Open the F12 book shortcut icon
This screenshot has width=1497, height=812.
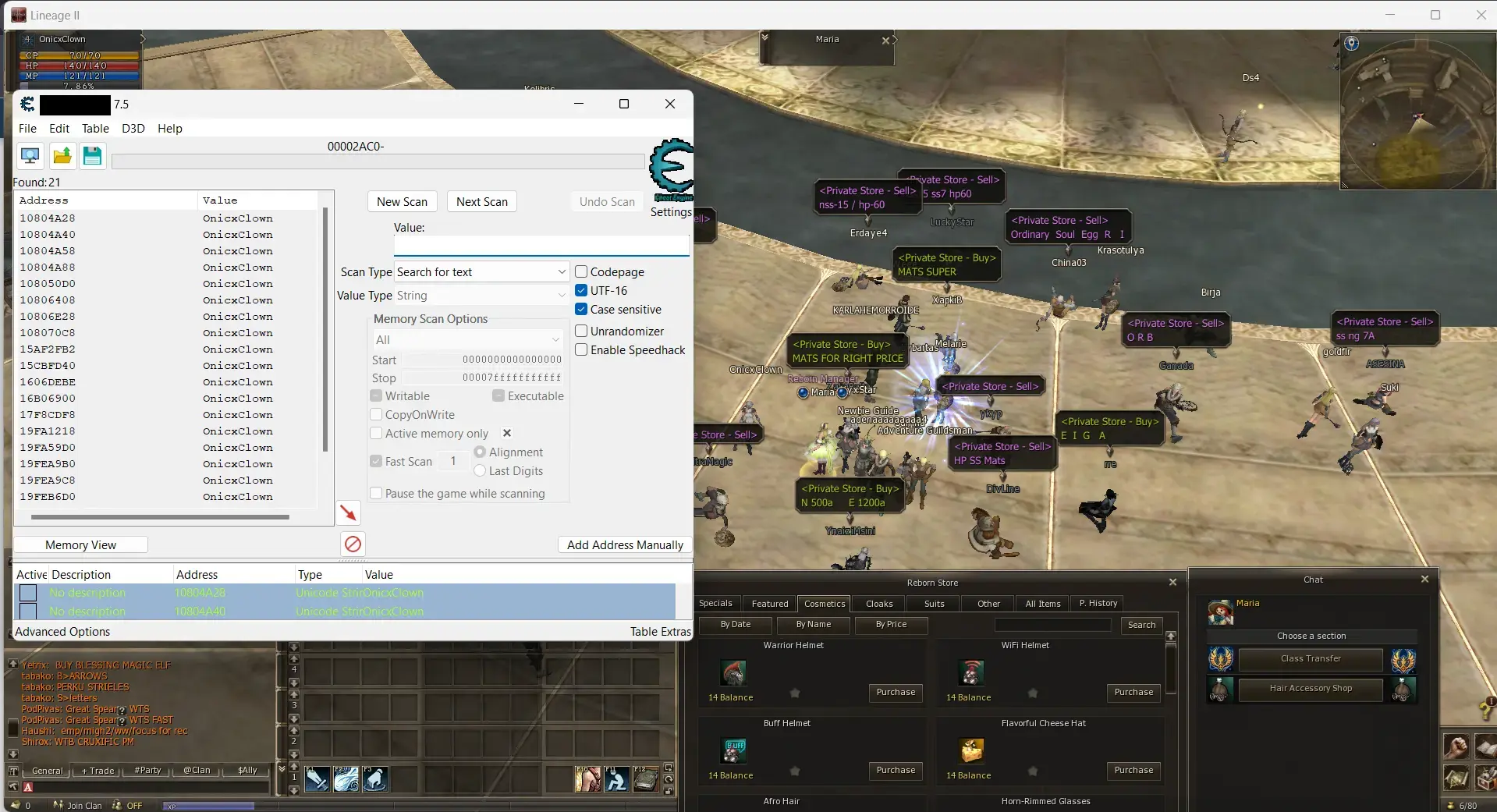click(645, 778)
